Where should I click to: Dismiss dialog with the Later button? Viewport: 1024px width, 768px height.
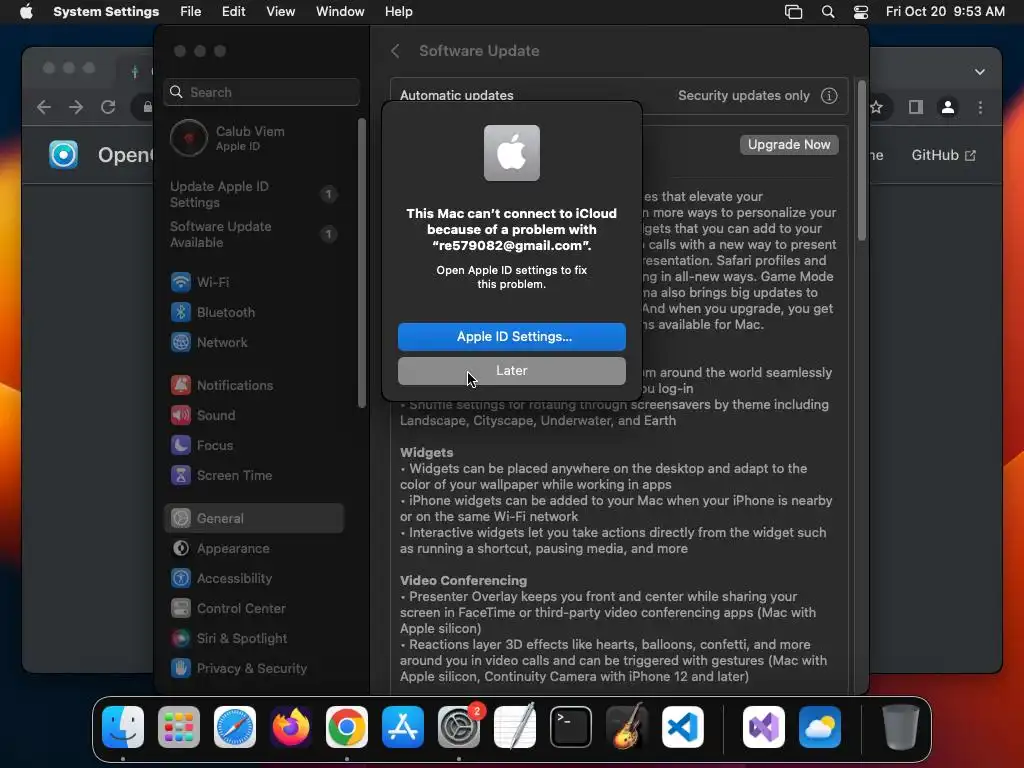pos(511,370)
